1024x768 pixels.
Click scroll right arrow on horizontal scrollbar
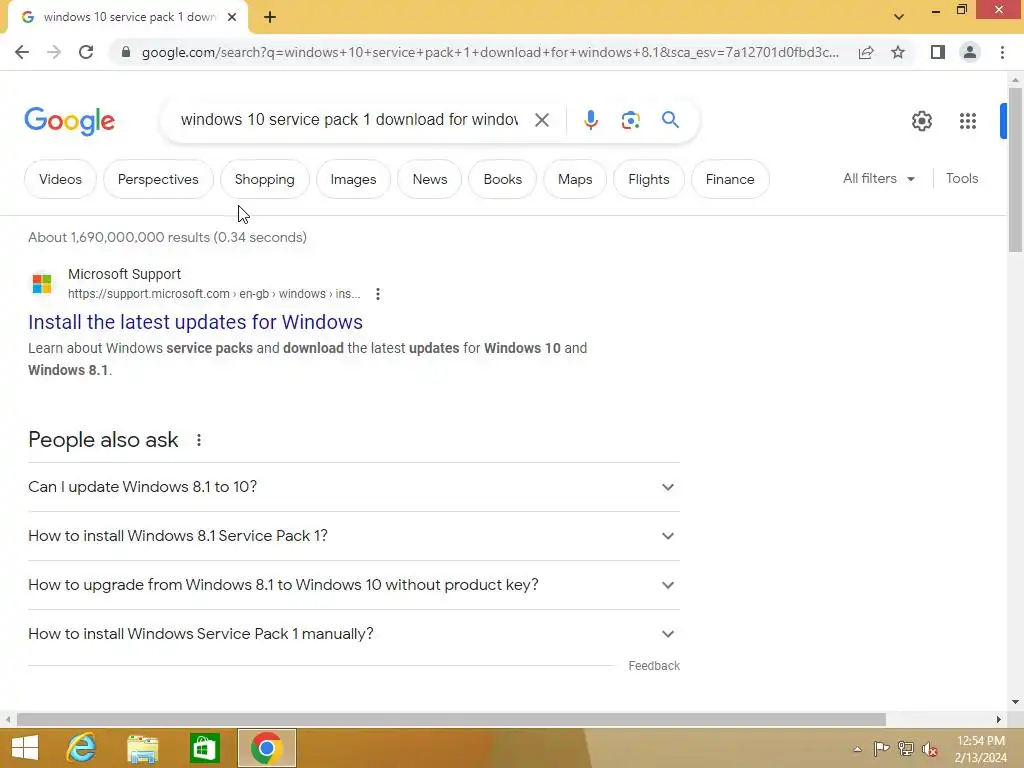[999, 719]
